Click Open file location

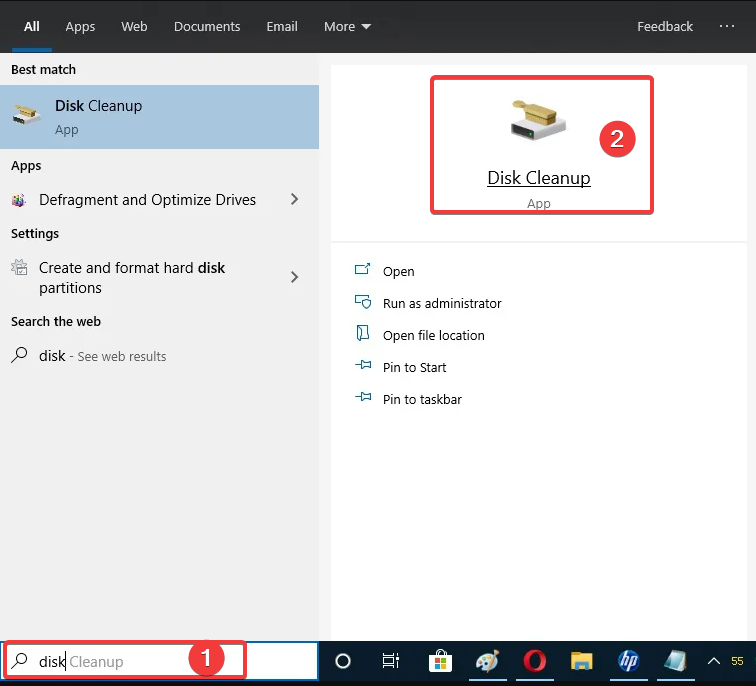tap(433, 335)
